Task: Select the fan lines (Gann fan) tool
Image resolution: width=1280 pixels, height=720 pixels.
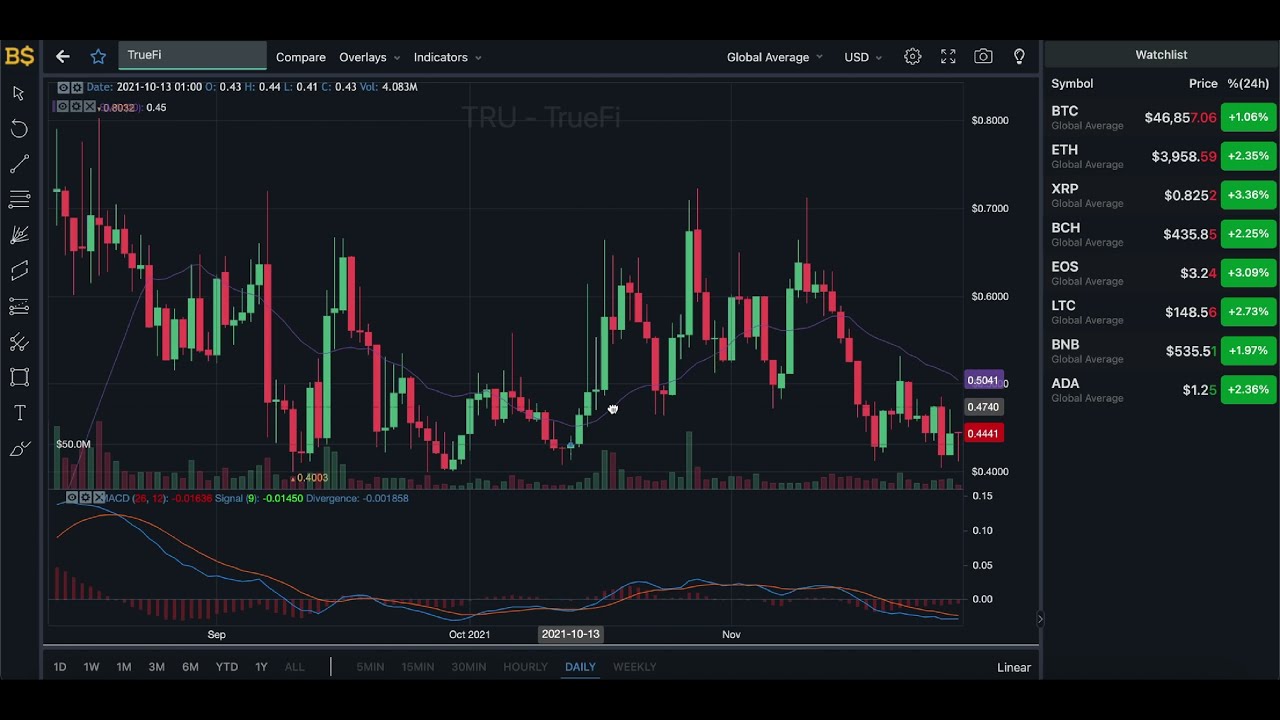Action: click(19, 235)
